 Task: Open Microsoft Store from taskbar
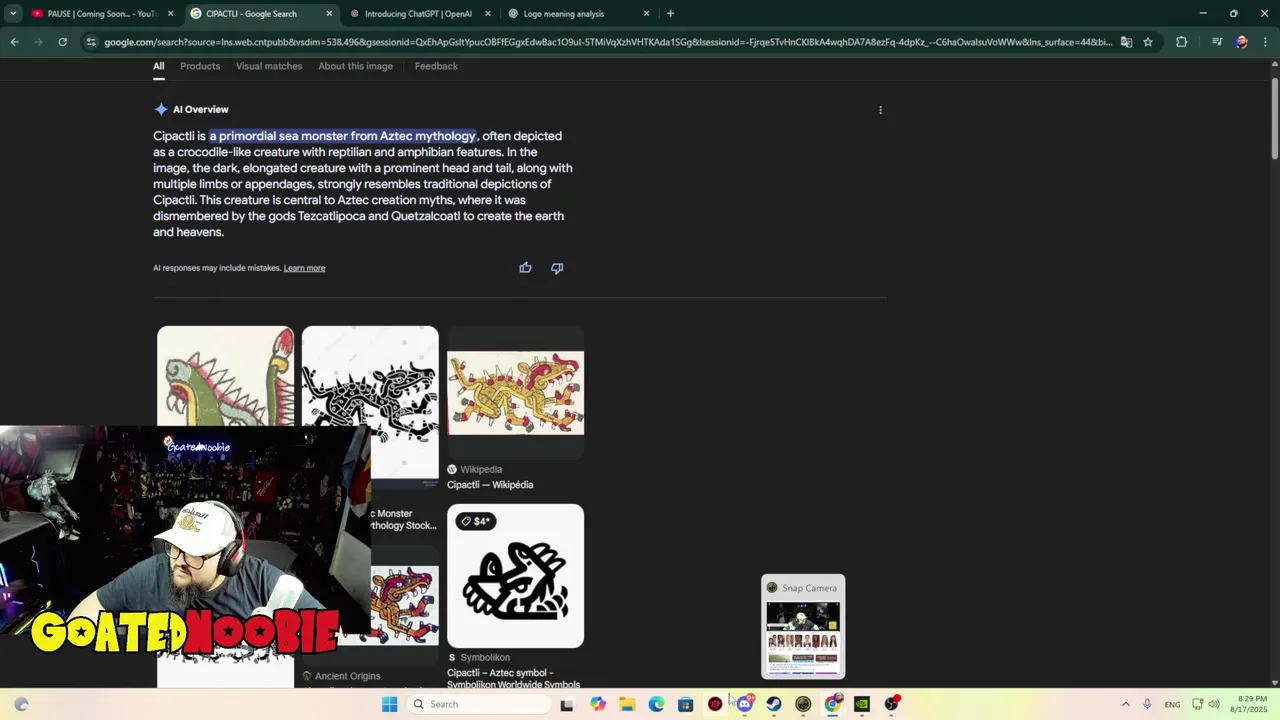coord(685,704)
